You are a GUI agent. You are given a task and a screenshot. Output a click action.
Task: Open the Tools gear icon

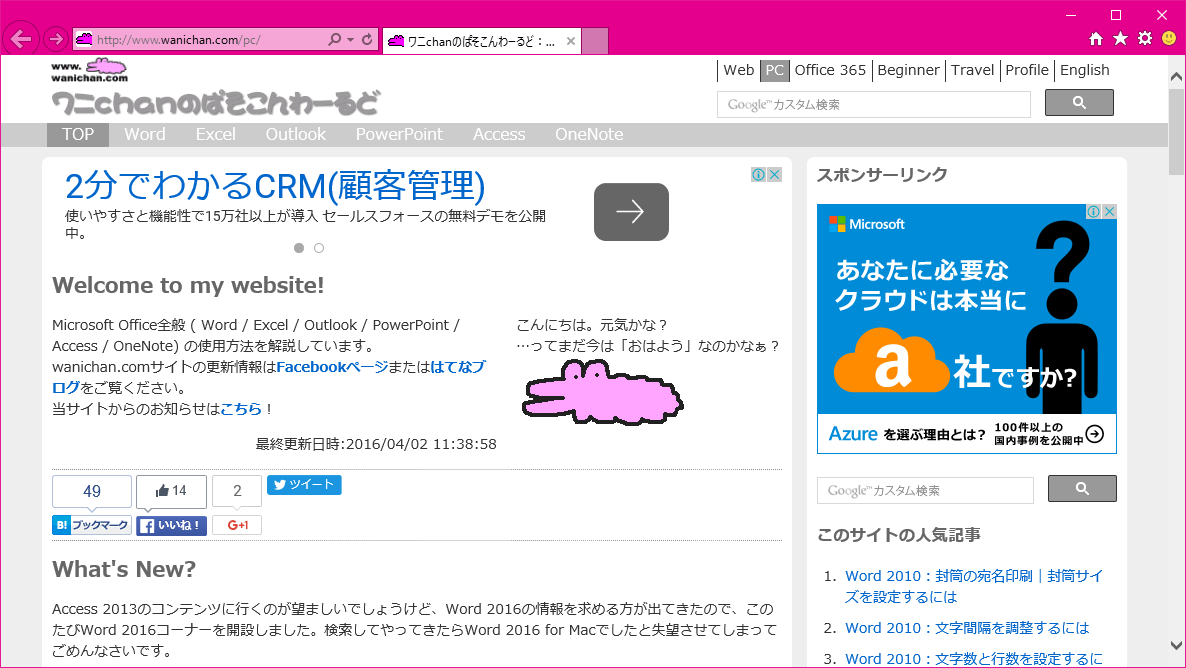[x=1145, y=39]
